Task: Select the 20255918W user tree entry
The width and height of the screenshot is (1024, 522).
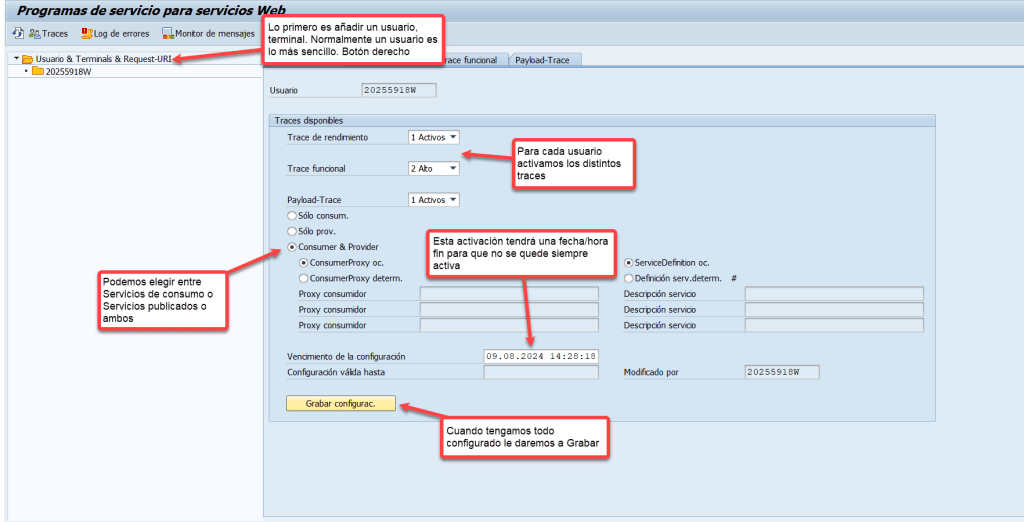Action: pyautogui.click(x=68, y=72)
